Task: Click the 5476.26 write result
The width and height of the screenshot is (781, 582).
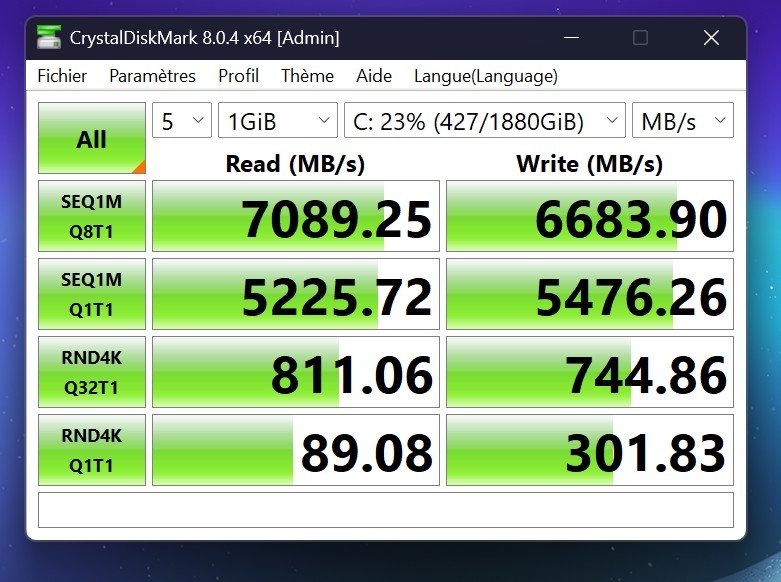Action: [x=590, y=294]
